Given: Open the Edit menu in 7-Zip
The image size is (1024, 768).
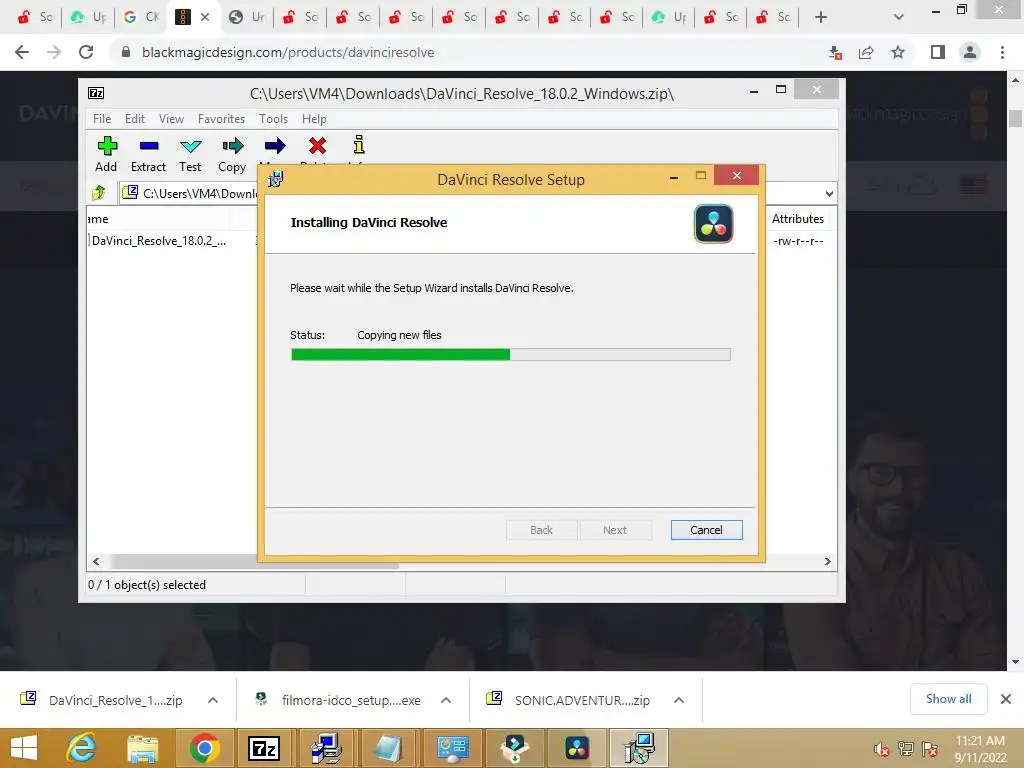Looking at the screenshot, I should coord(135,119).
